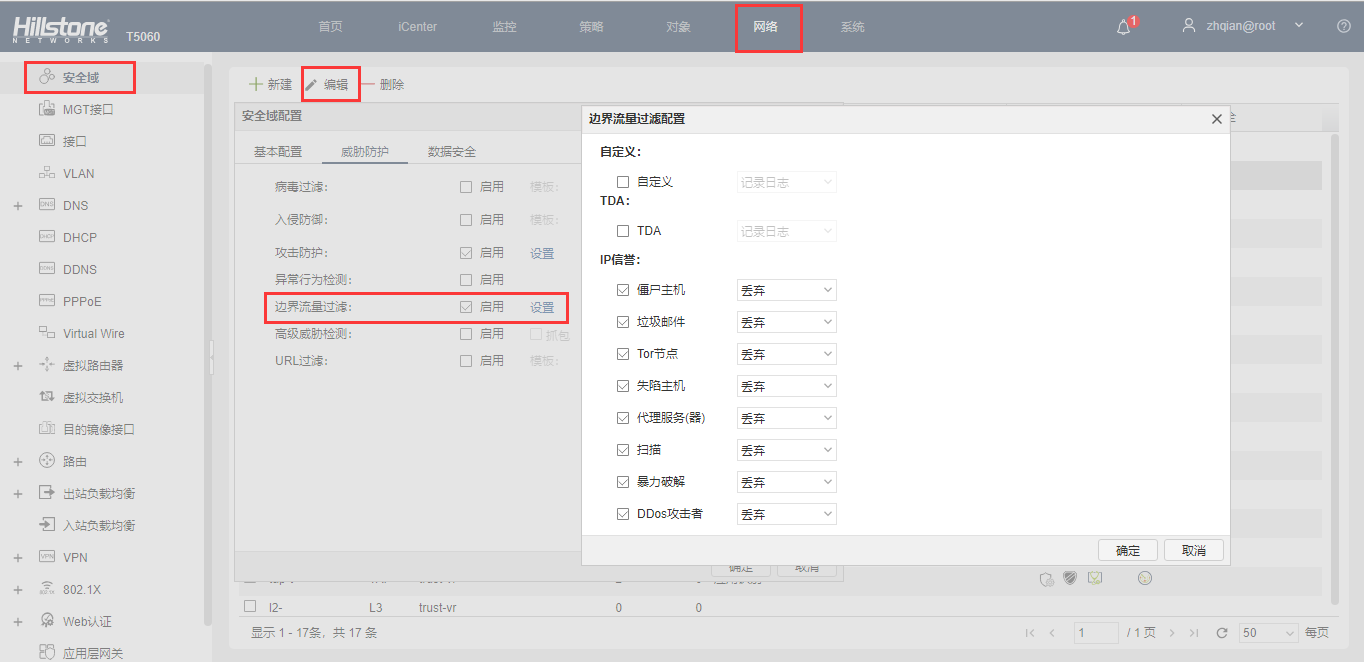Click the user avatar icon beside zhqian@root

click(x=1188, y=25)
